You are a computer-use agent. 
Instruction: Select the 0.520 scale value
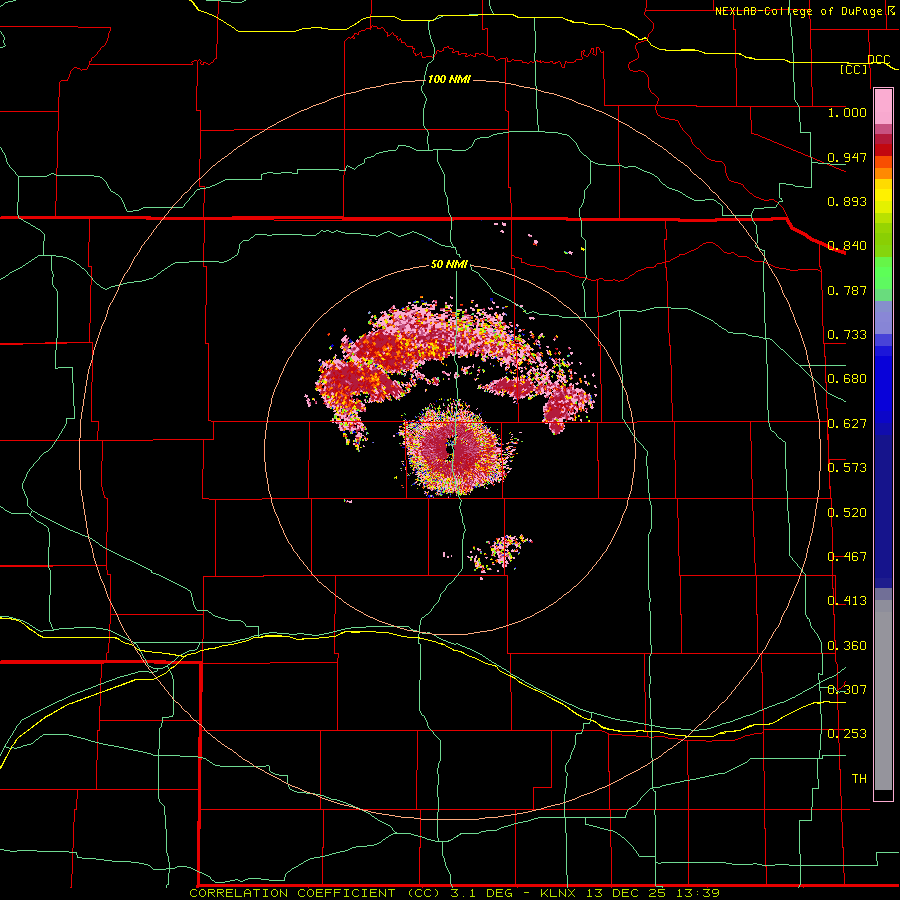[847, 513]
